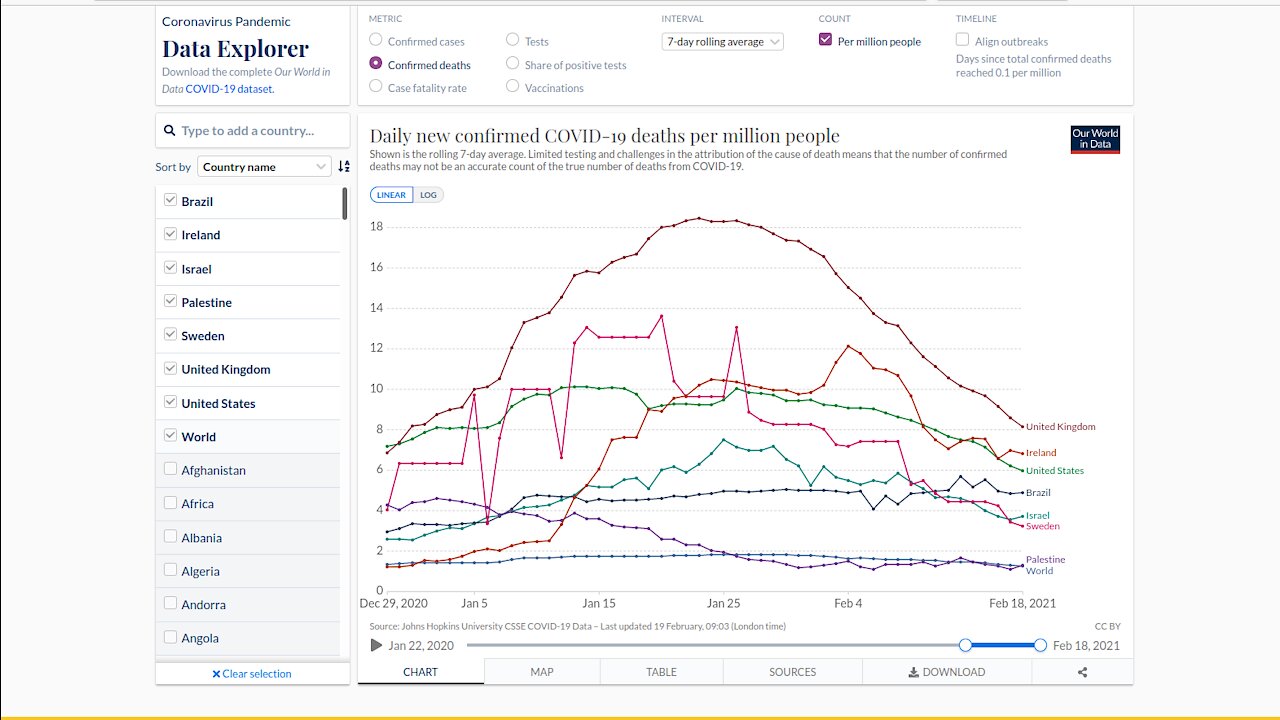Screen dimensions: 1280x720
Task: Click the Jan 22, 2020 start date label
Action: click(x=421, y=646)
